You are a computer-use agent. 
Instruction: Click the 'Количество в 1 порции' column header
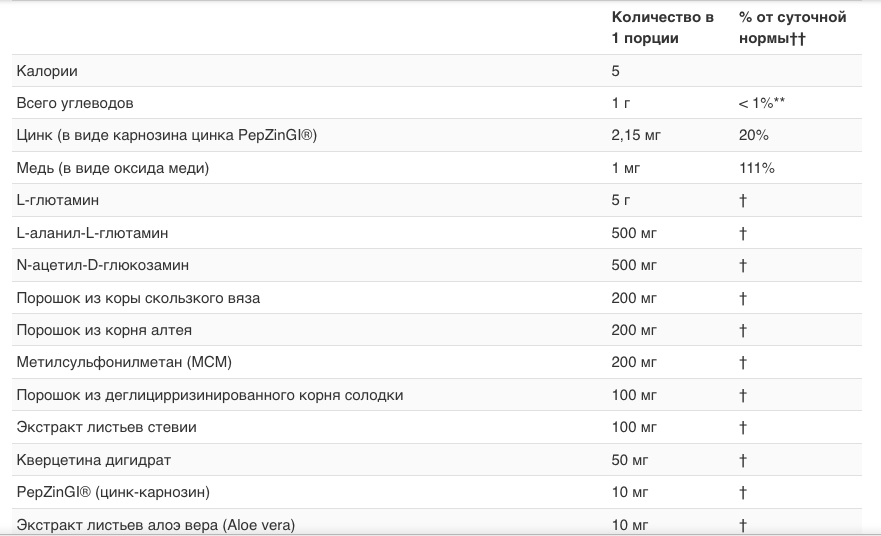662,27
